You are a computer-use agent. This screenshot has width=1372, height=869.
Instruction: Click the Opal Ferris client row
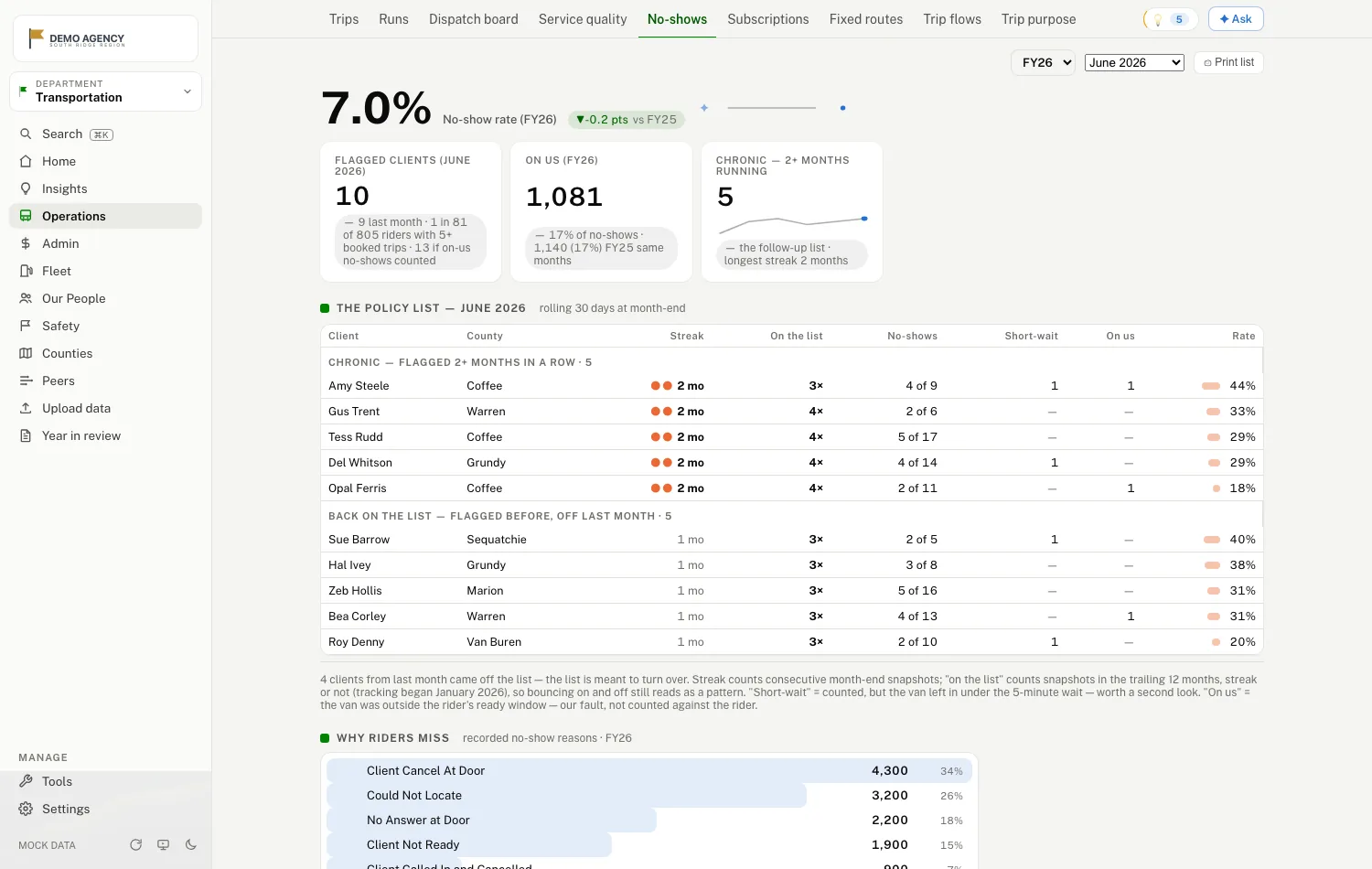[x=791, y=488]
